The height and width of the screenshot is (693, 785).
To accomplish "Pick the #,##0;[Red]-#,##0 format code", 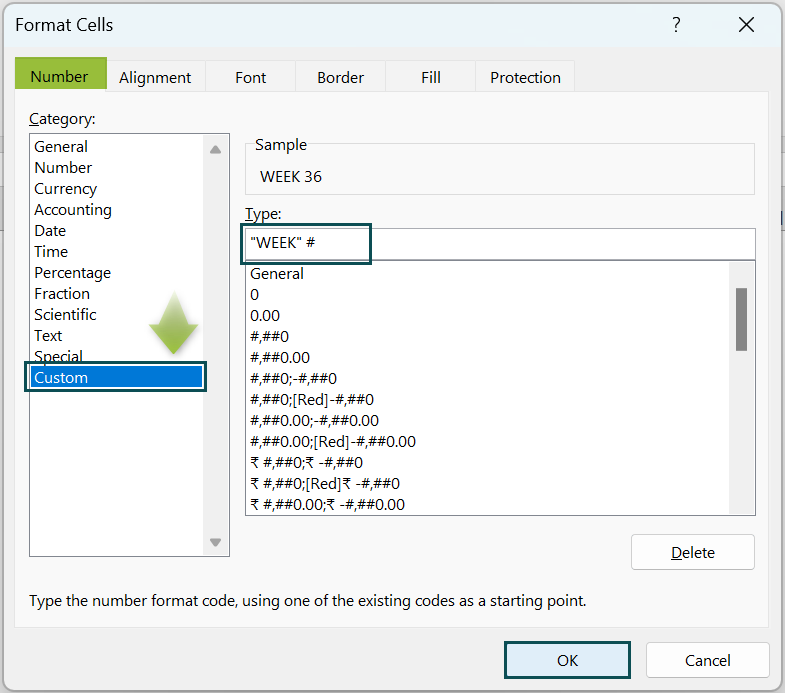I will pyautogui.click(x=488, y=400).
